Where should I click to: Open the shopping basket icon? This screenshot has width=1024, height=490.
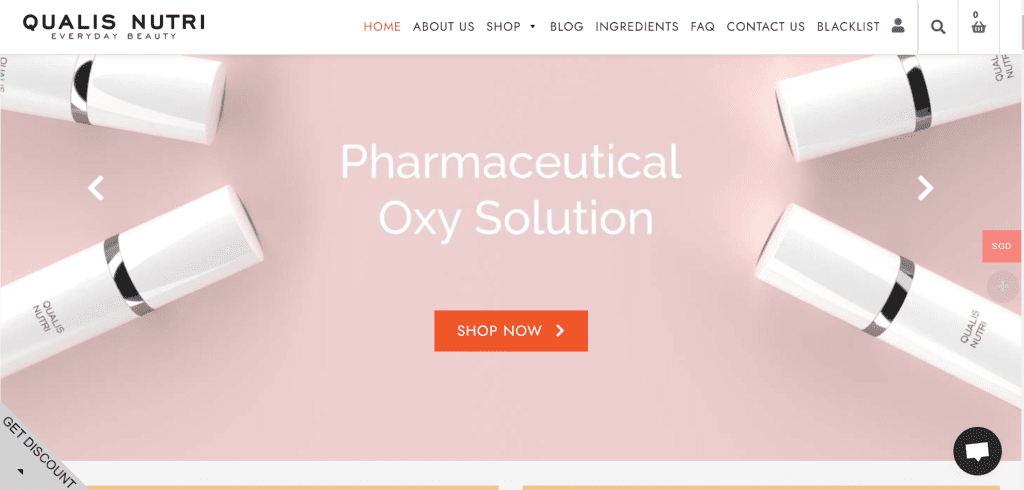click(x=978, y=27)
